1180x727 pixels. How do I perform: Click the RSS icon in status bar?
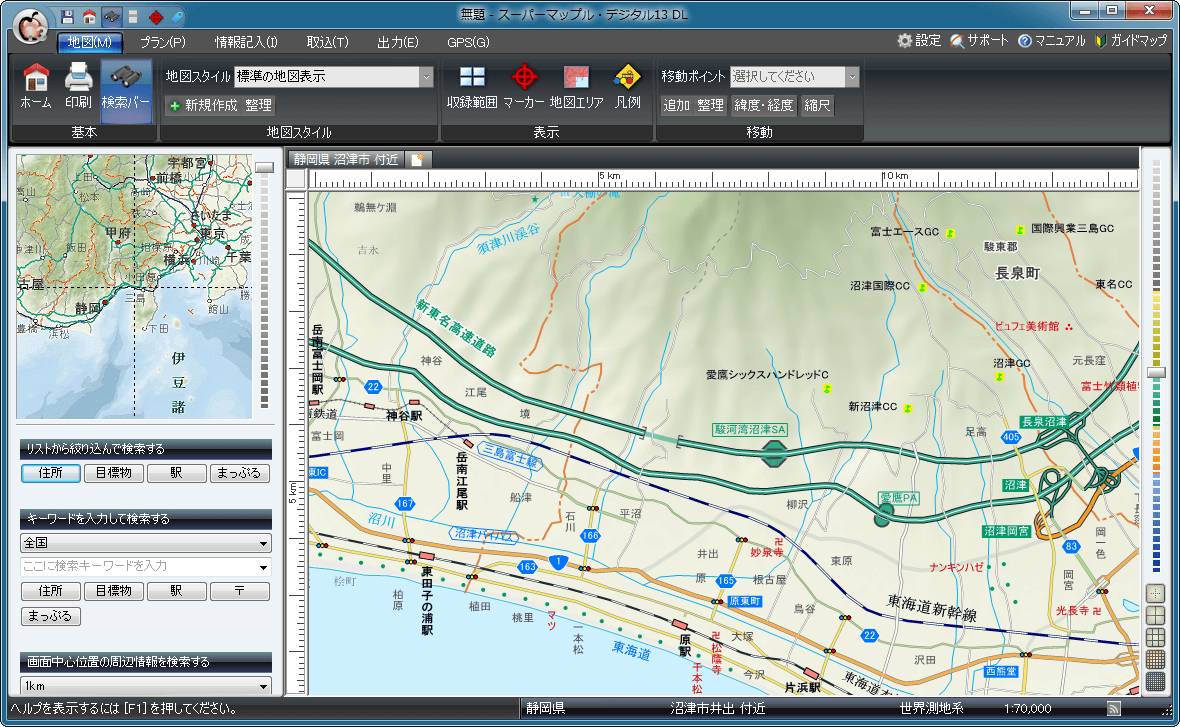point(1114,708)
